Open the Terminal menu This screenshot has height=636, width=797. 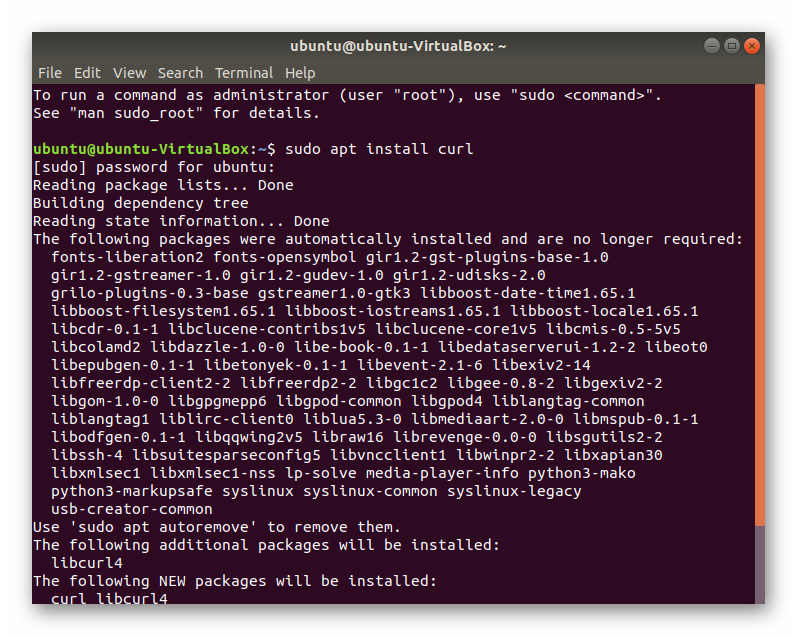point(244,73)
